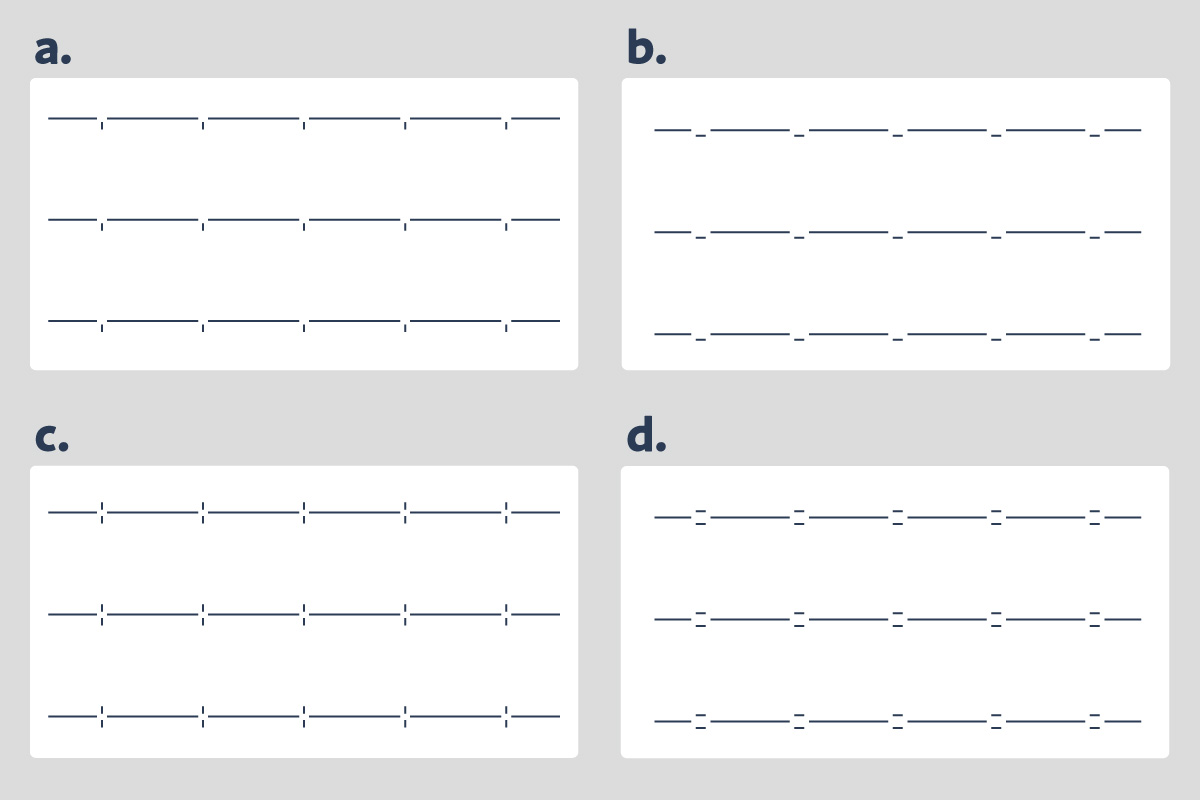Choose the white pattern box under label a
This screenshot has width=1200, height=800.
coord(304,270)
